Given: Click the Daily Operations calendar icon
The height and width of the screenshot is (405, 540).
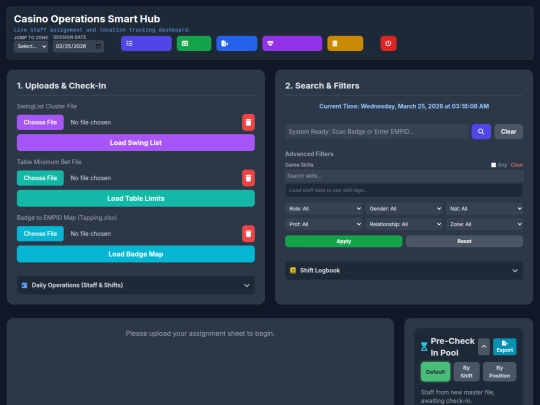Looking at the screenshot, I should click(24, 285).
